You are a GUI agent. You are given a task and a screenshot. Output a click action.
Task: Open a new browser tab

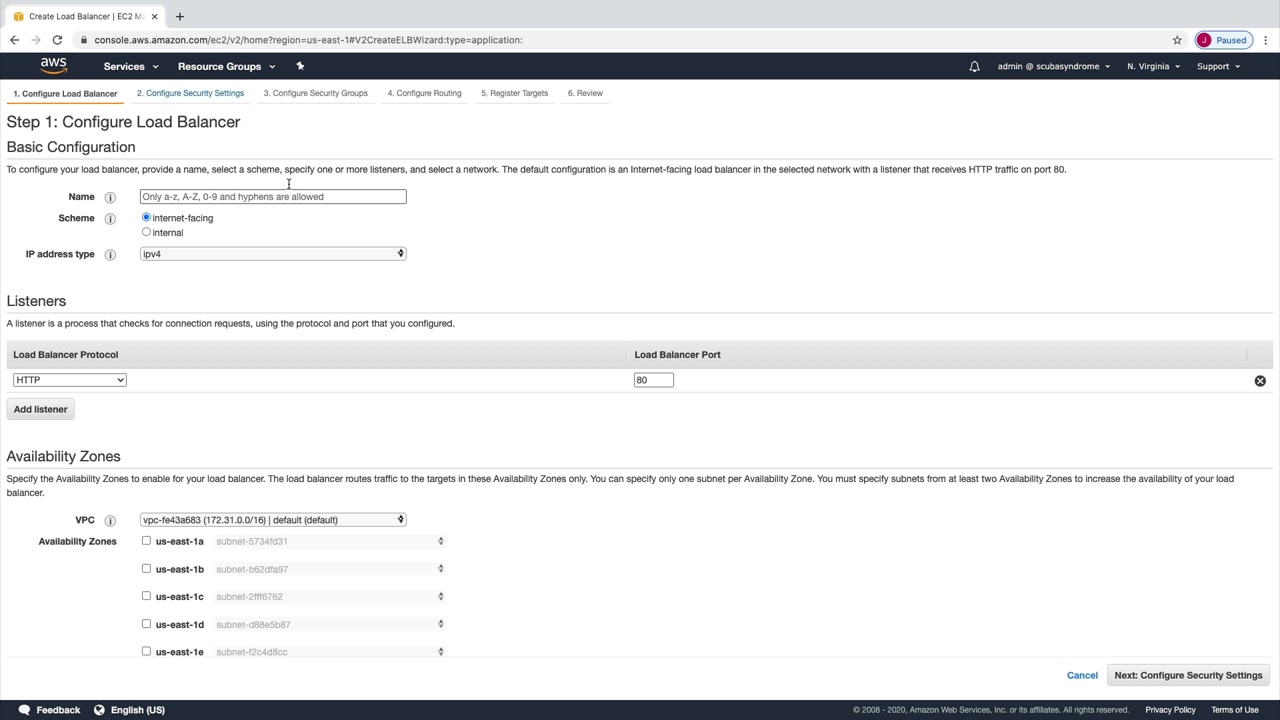click(x=180, y=16)
